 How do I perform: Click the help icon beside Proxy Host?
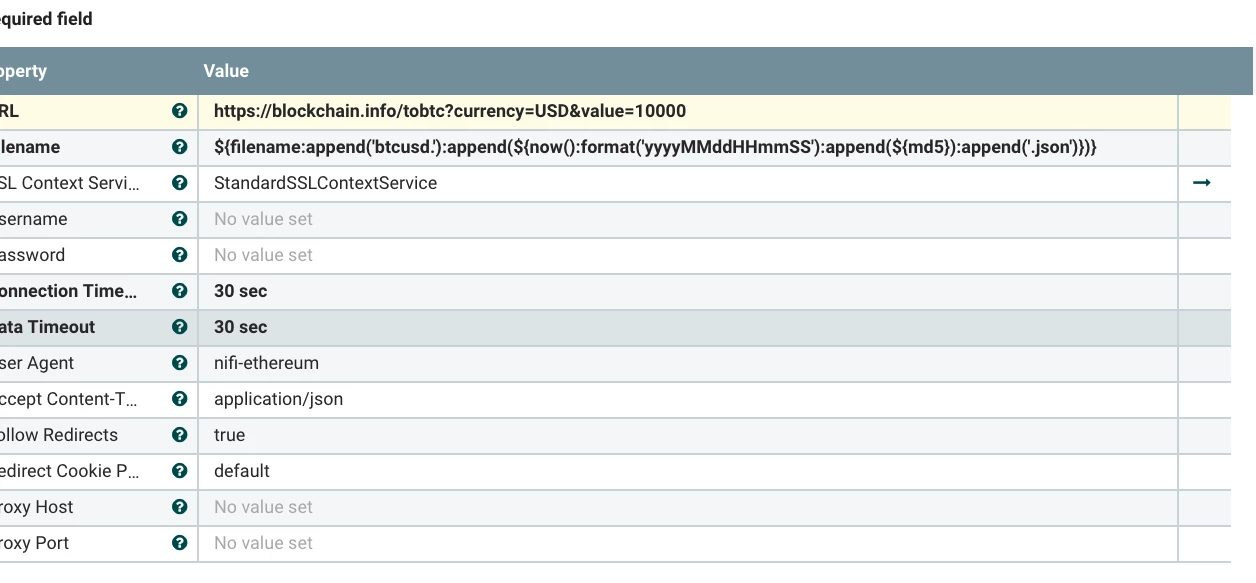(180, 507)
